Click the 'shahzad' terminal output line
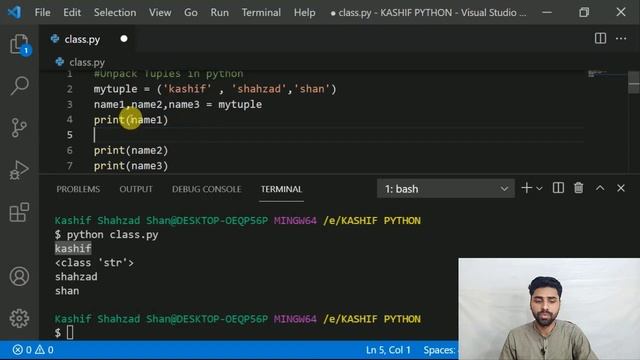This screenshot has height=360, width=640. [76, 277]
